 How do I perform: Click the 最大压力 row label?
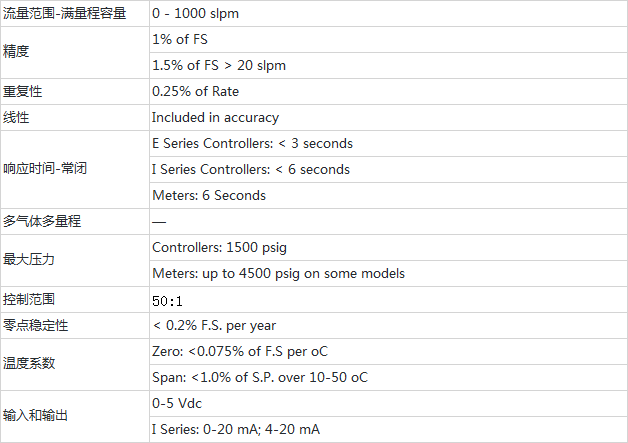pos(29,260)
